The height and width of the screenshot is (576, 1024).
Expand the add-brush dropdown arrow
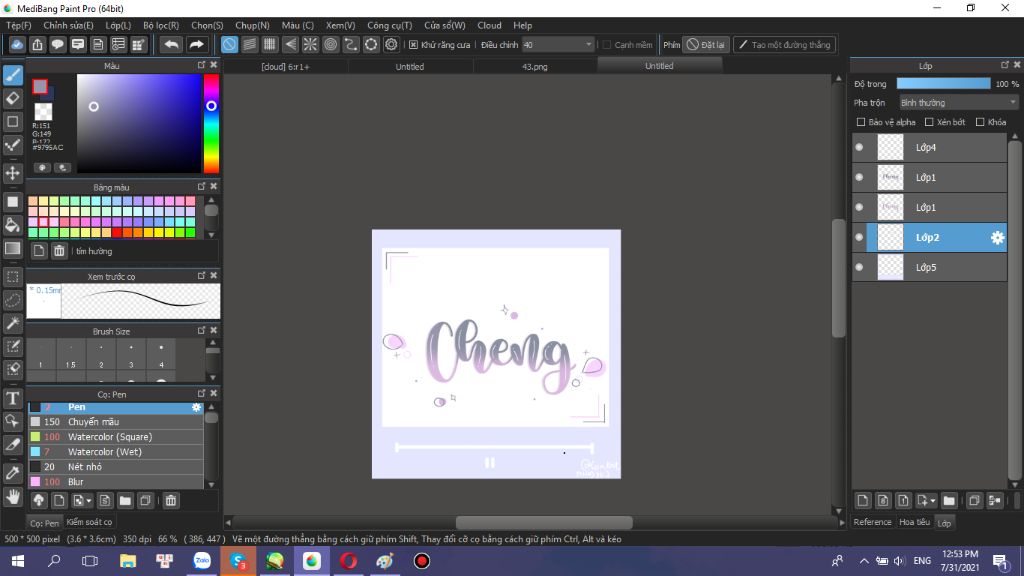point(88,501)
